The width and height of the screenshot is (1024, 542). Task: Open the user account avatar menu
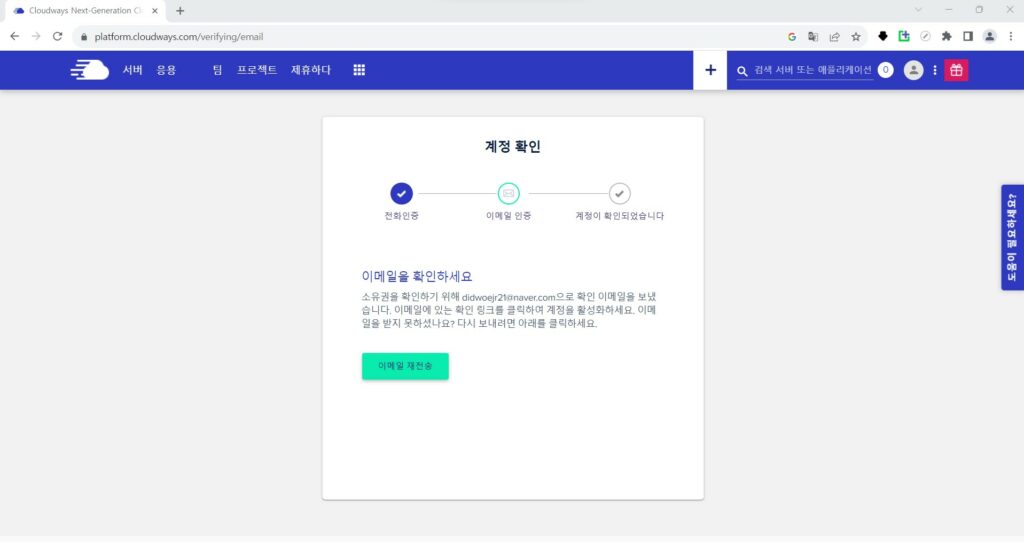point(914,70)
